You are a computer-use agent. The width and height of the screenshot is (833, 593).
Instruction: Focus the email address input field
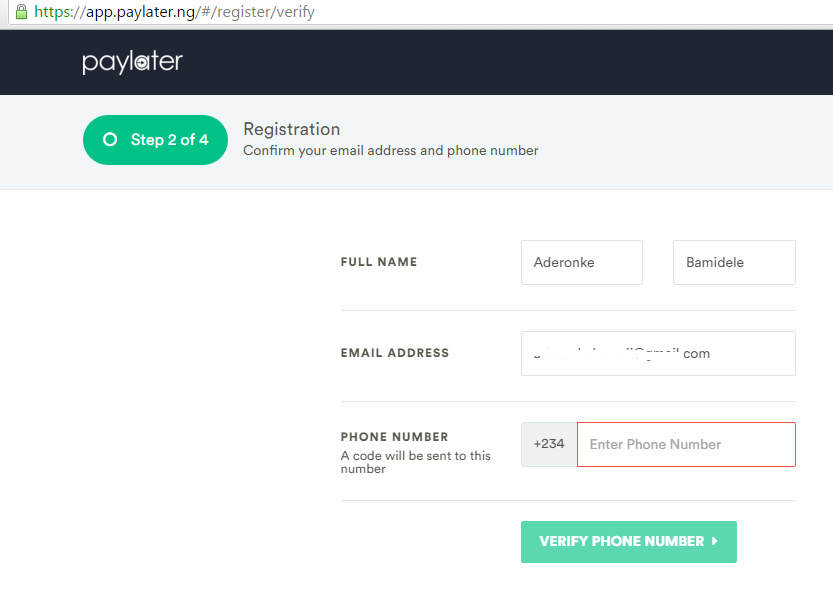(658, 353)
